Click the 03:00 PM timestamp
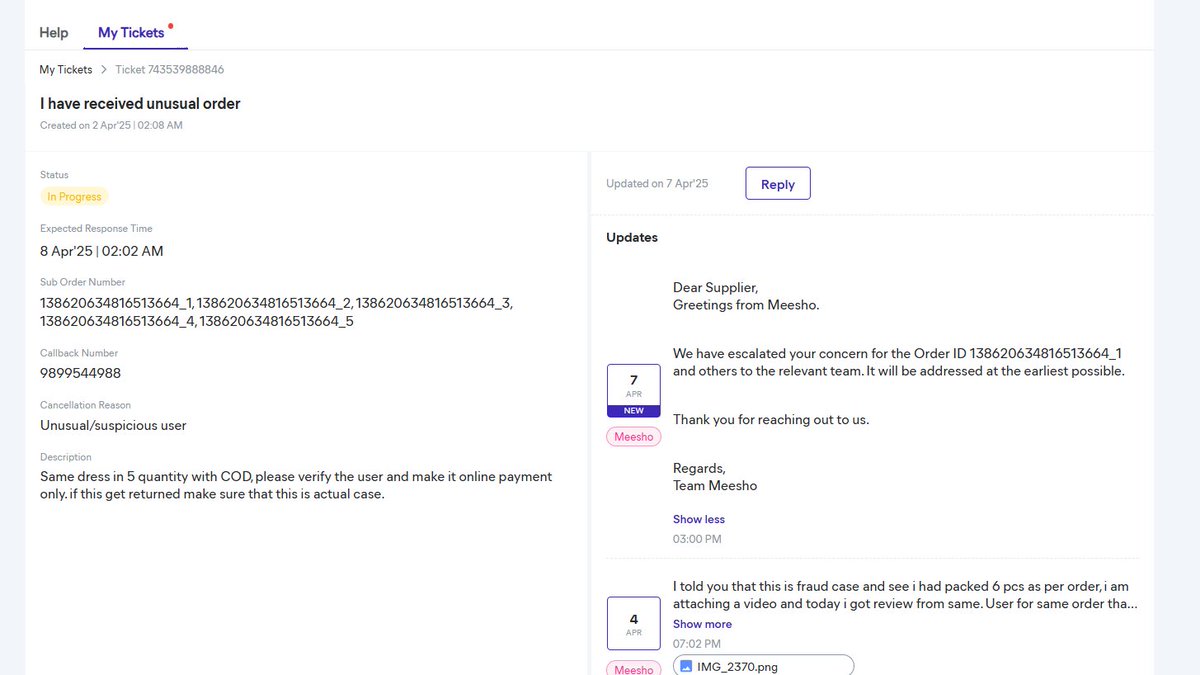Screen dimensions: 1200x675 [697, 539]
